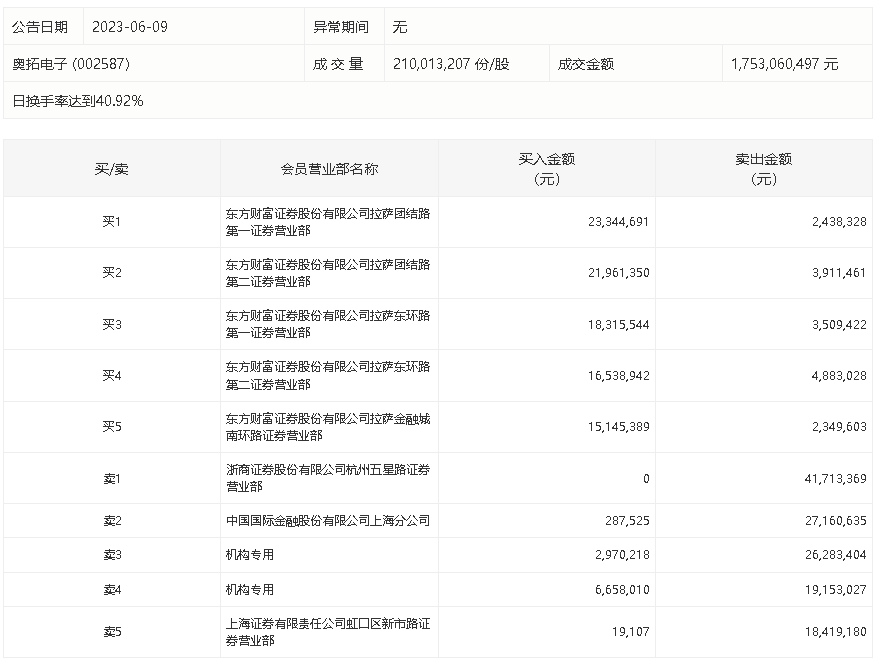The image size is (881, 659).
Task: Click buy amount 0 in 卖1 row
Action: [646, 479]
